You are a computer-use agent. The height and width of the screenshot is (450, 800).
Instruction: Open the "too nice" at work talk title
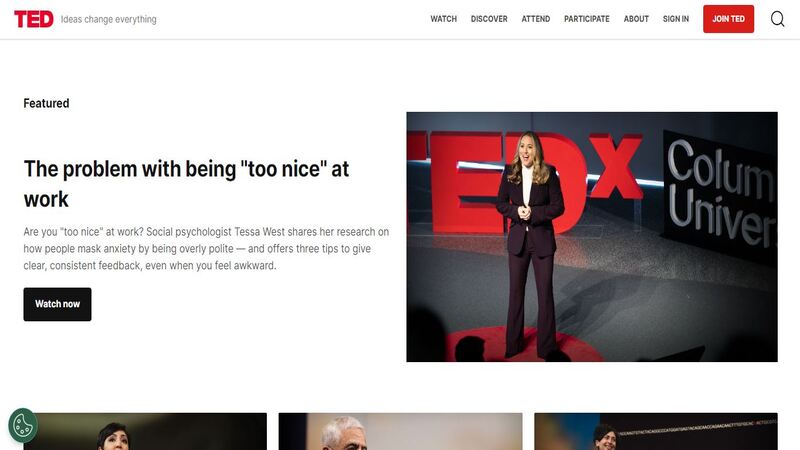[x=186, y=184]
